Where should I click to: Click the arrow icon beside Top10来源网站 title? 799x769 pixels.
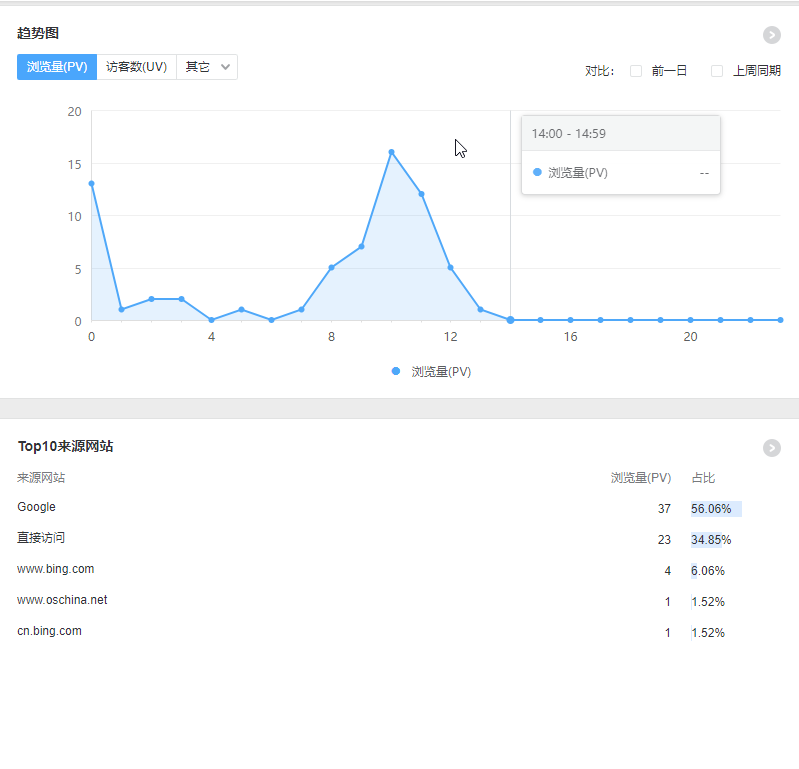(x=771, y=448)
